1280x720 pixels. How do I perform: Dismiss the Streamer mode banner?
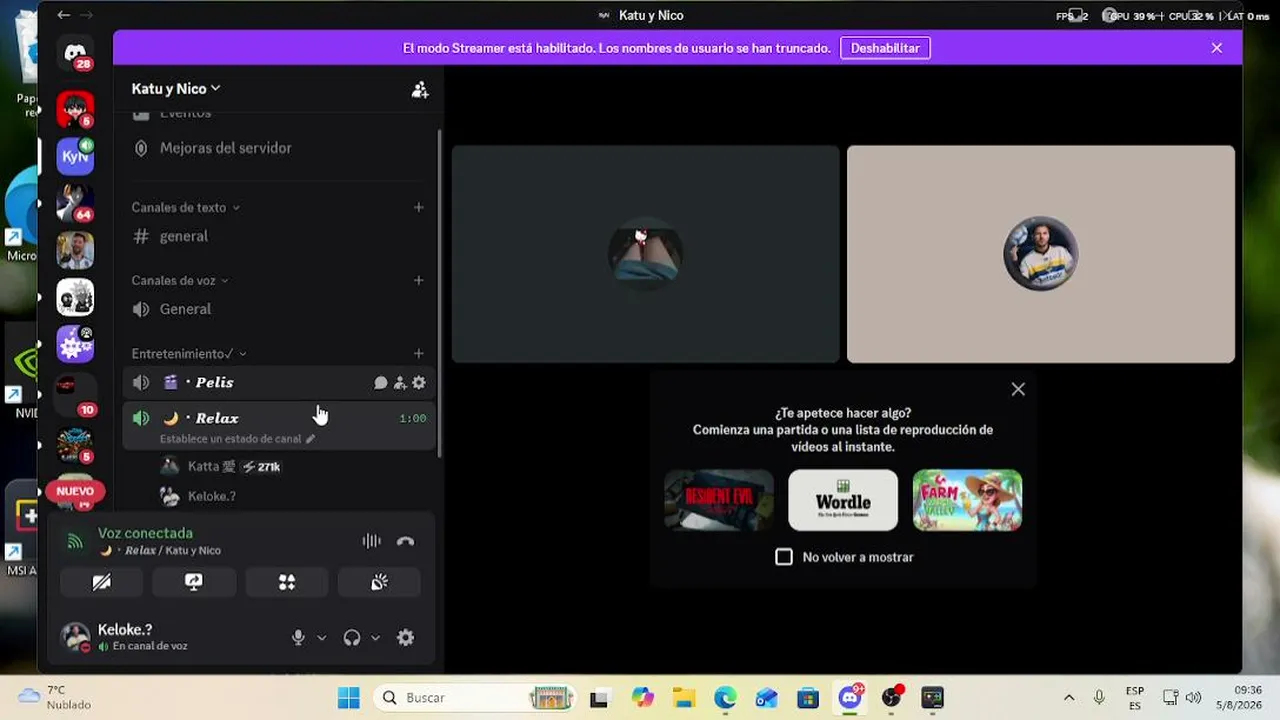tap(1216, 48)
